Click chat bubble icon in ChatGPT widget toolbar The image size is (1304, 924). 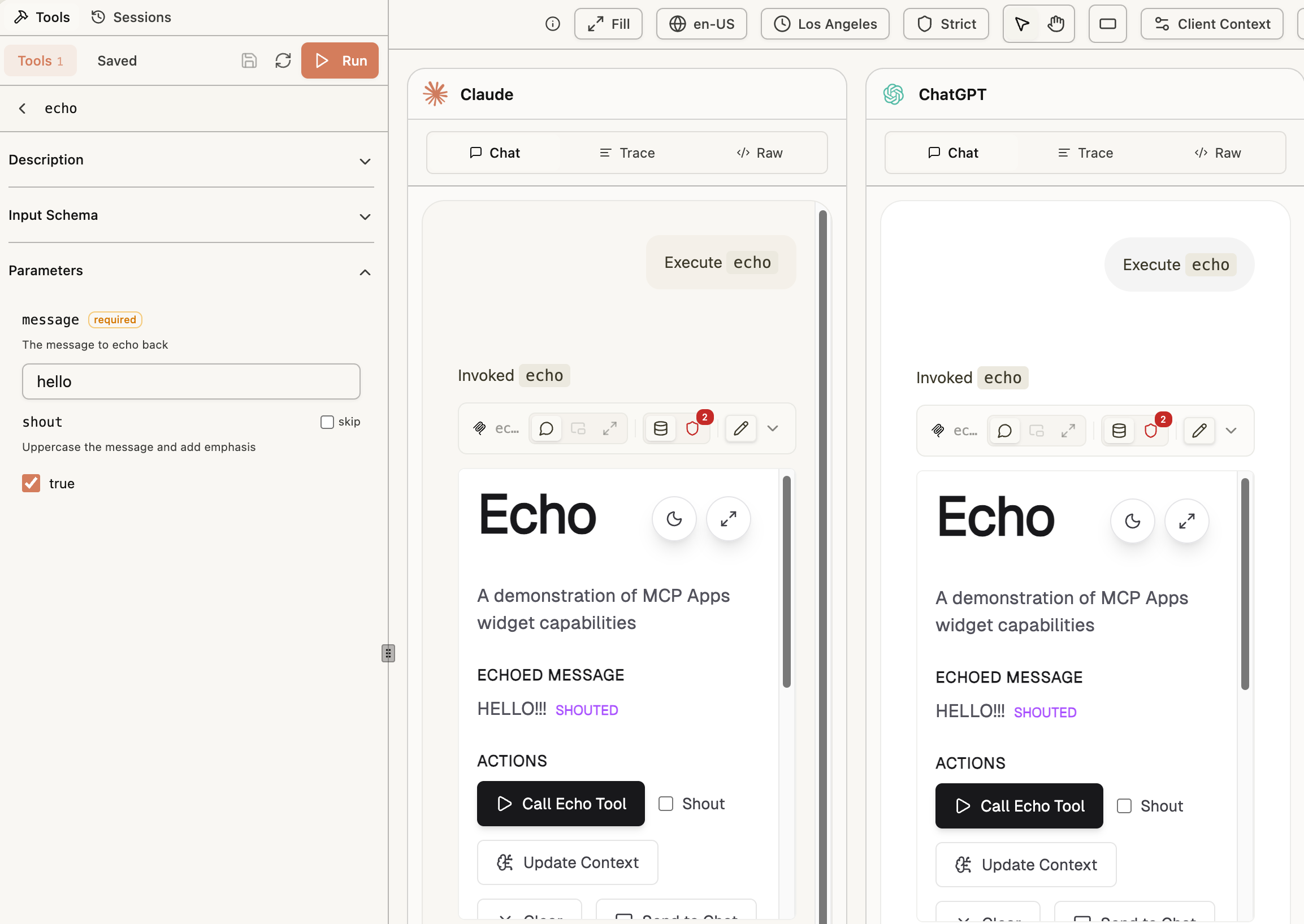tap(1005, 431)
